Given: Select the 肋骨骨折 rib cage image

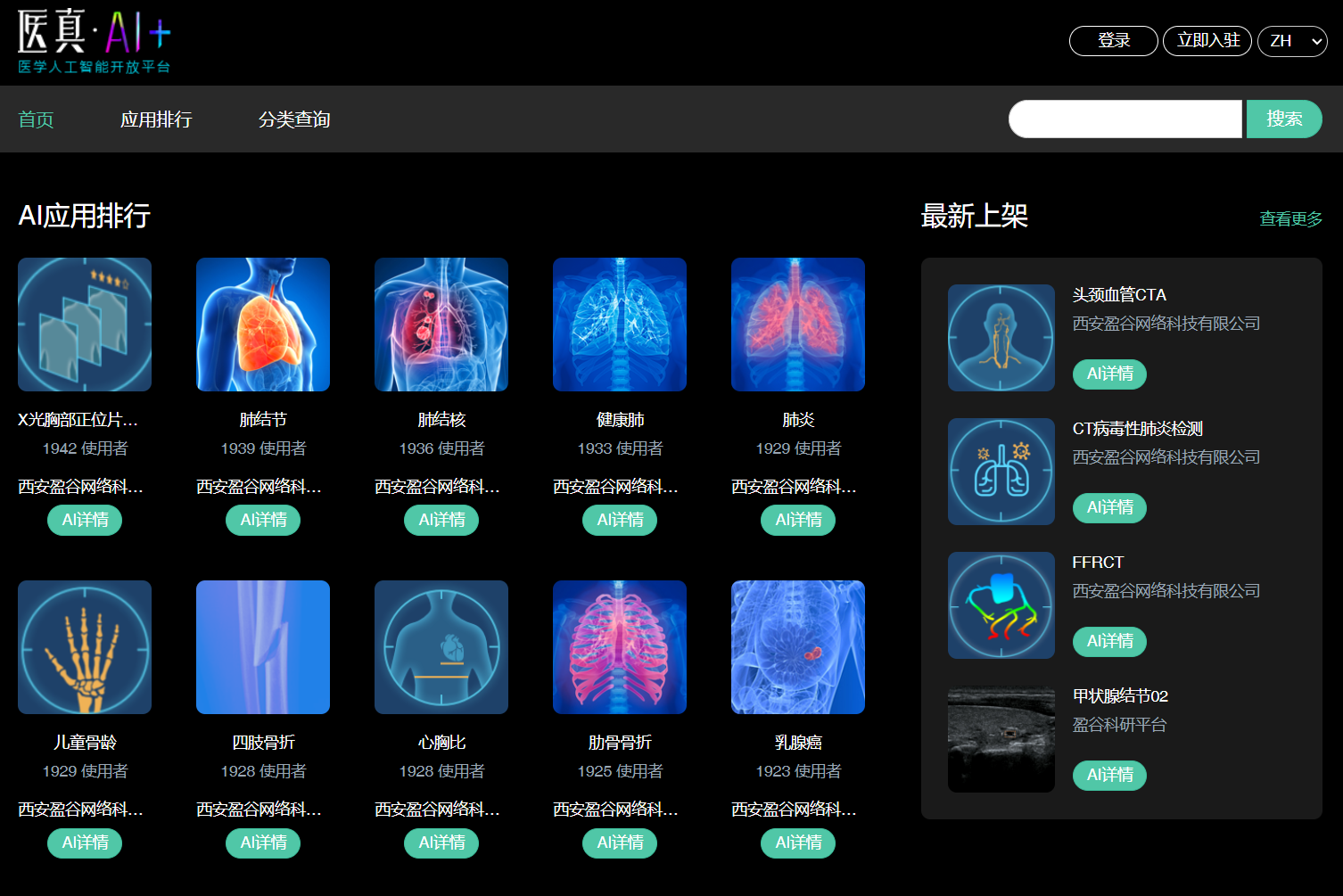Looking at the screenshot, I should (x=620, y=647).
